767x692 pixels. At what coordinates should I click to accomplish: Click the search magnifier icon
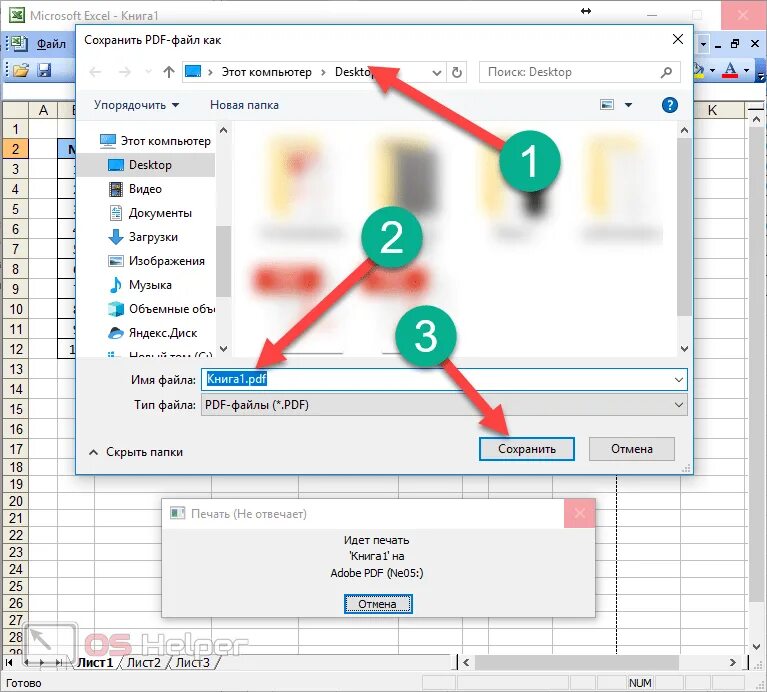click(x=666, y=72)
